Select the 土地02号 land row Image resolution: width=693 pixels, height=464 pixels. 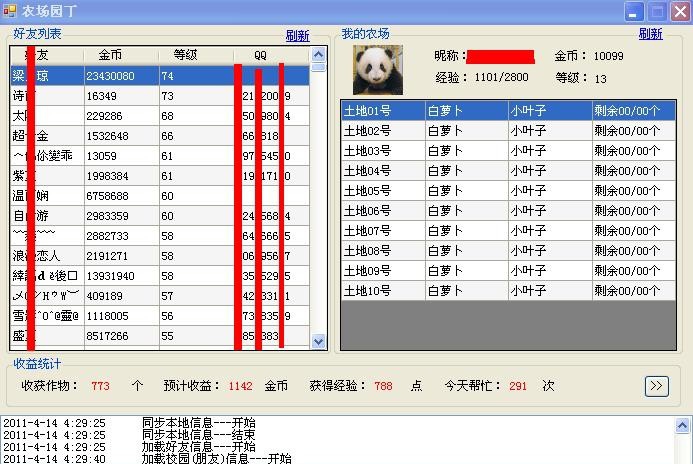pyautogui.click(x=508, y=130)
